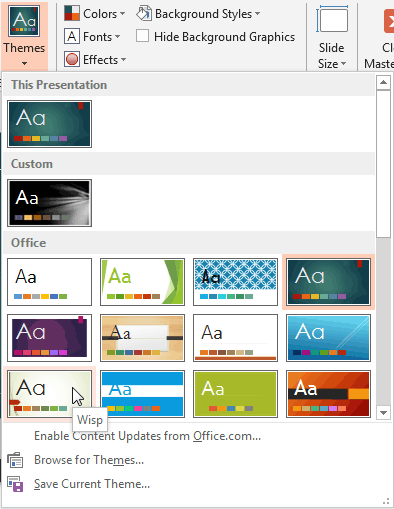Click the This Presentation section header

click(x=189, y=85)
